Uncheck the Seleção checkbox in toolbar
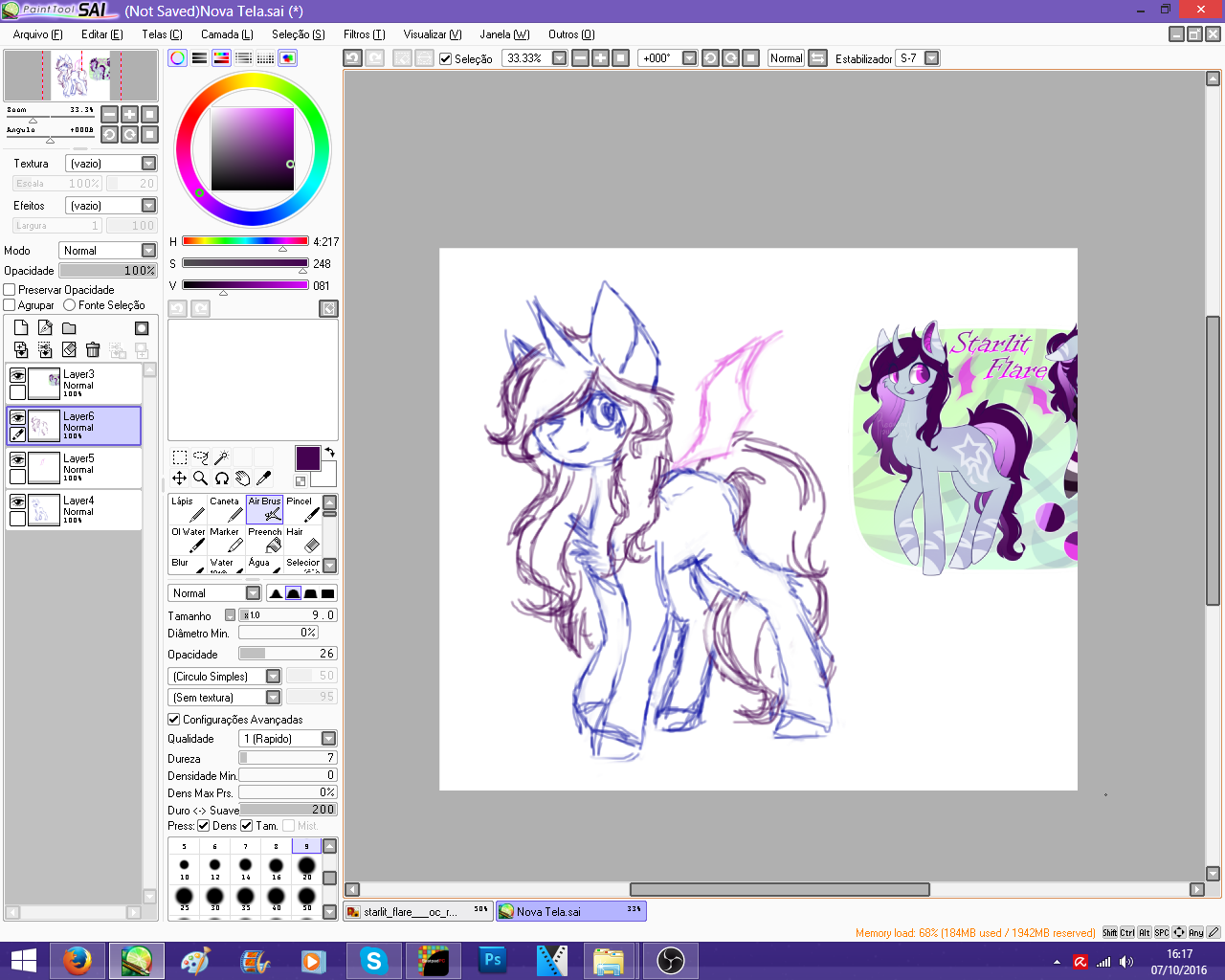The height and width of the screenshot is (980, 1225). point(446,59)
